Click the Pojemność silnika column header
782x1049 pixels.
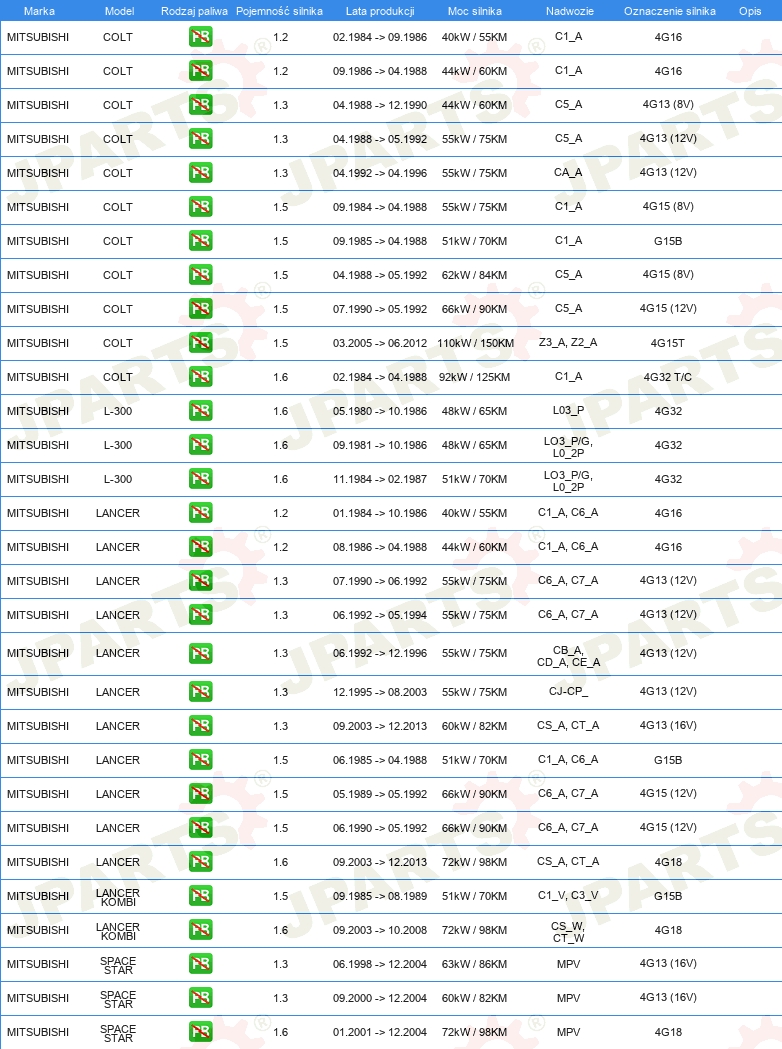279,11
